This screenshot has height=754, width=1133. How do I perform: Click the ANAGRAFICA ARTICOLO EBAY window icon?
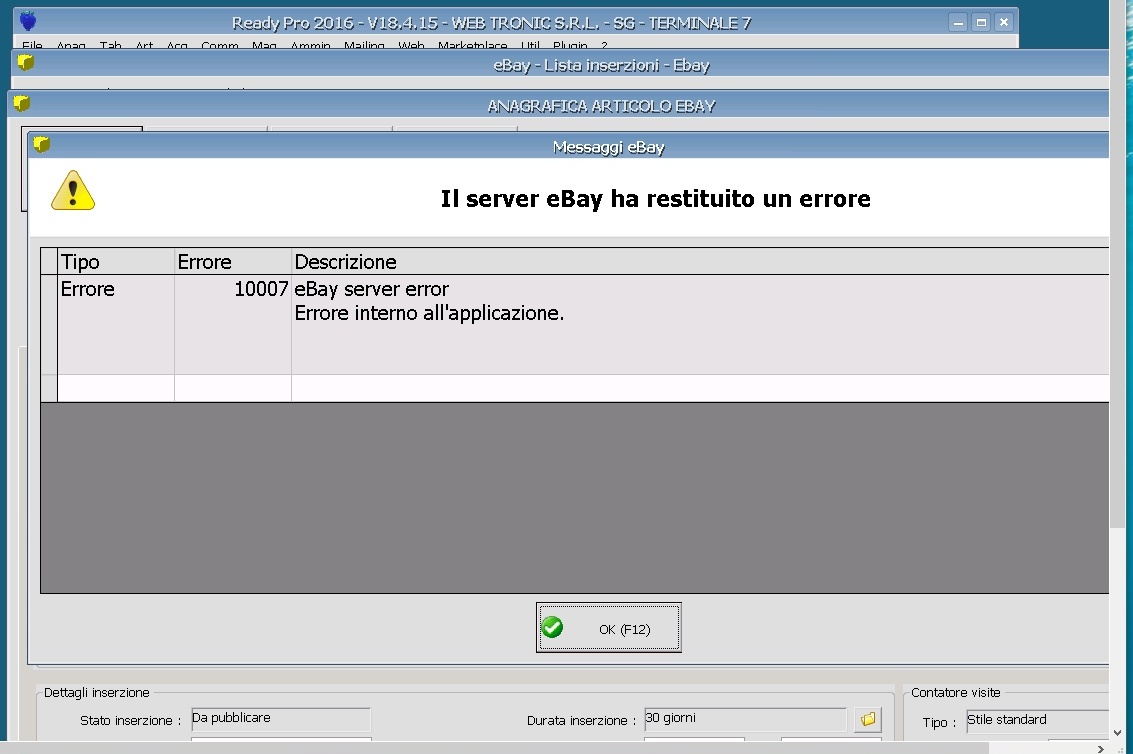click(x=22, y=104)
